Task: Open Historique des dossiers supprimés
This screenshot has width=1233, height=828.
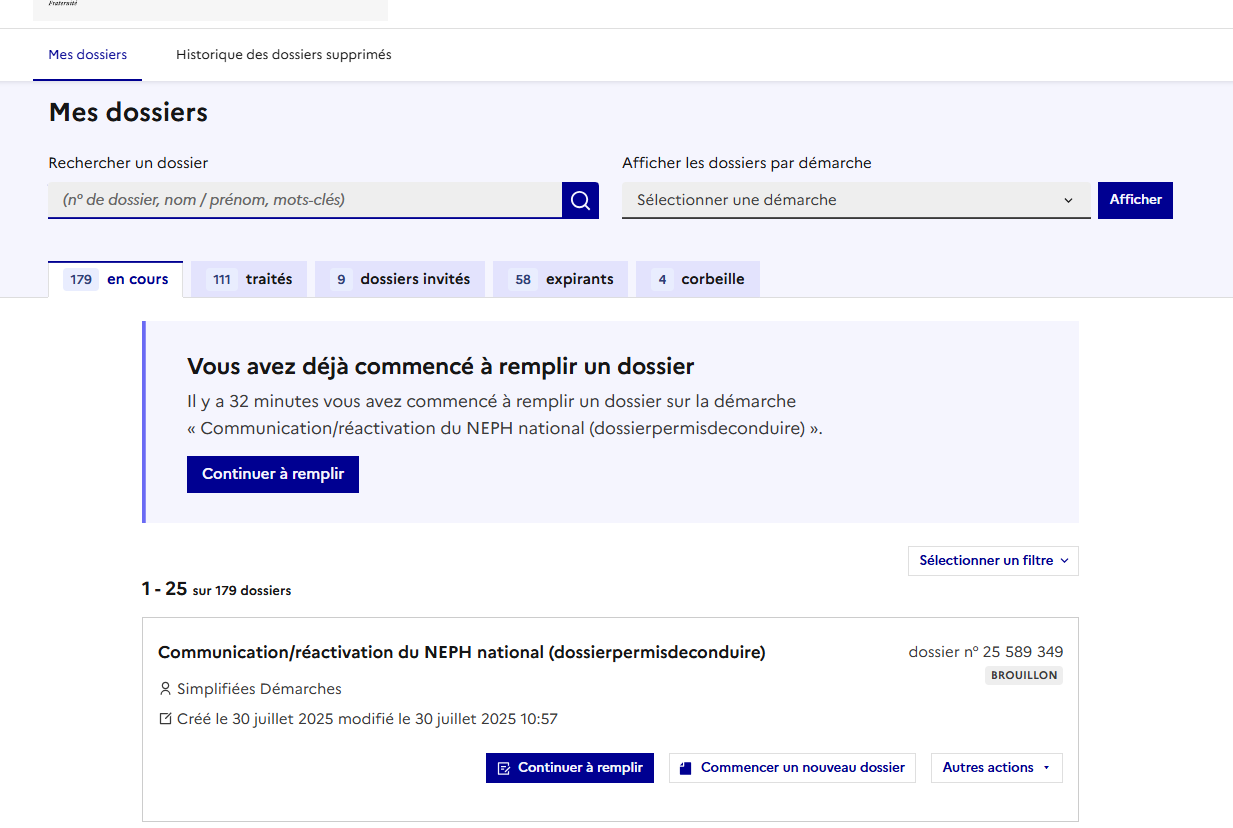Action: click(284, 55)
